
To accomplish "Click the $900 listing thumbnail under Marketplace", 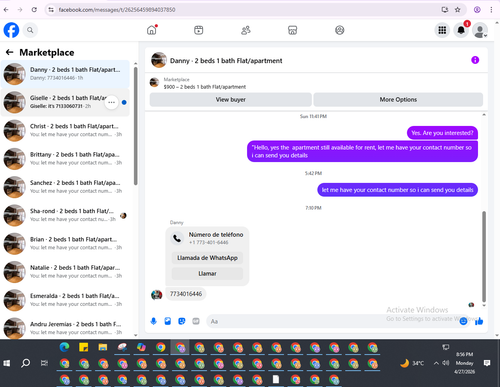I will coord(154,82).
